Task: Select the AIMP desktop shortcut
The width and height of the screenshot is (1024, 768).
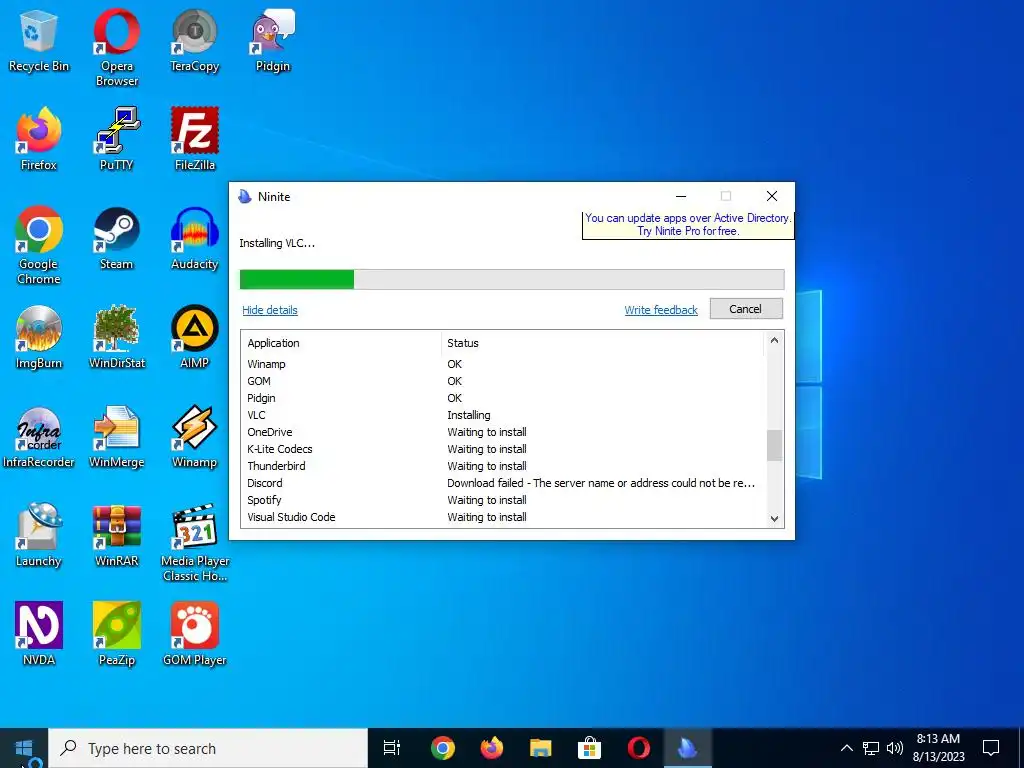Action: (194, 338)
